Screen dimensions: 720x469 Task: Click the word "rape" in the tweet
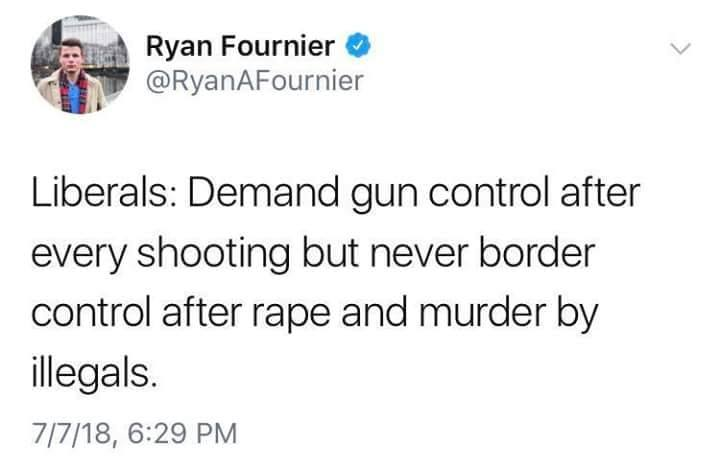pos(285,314)
